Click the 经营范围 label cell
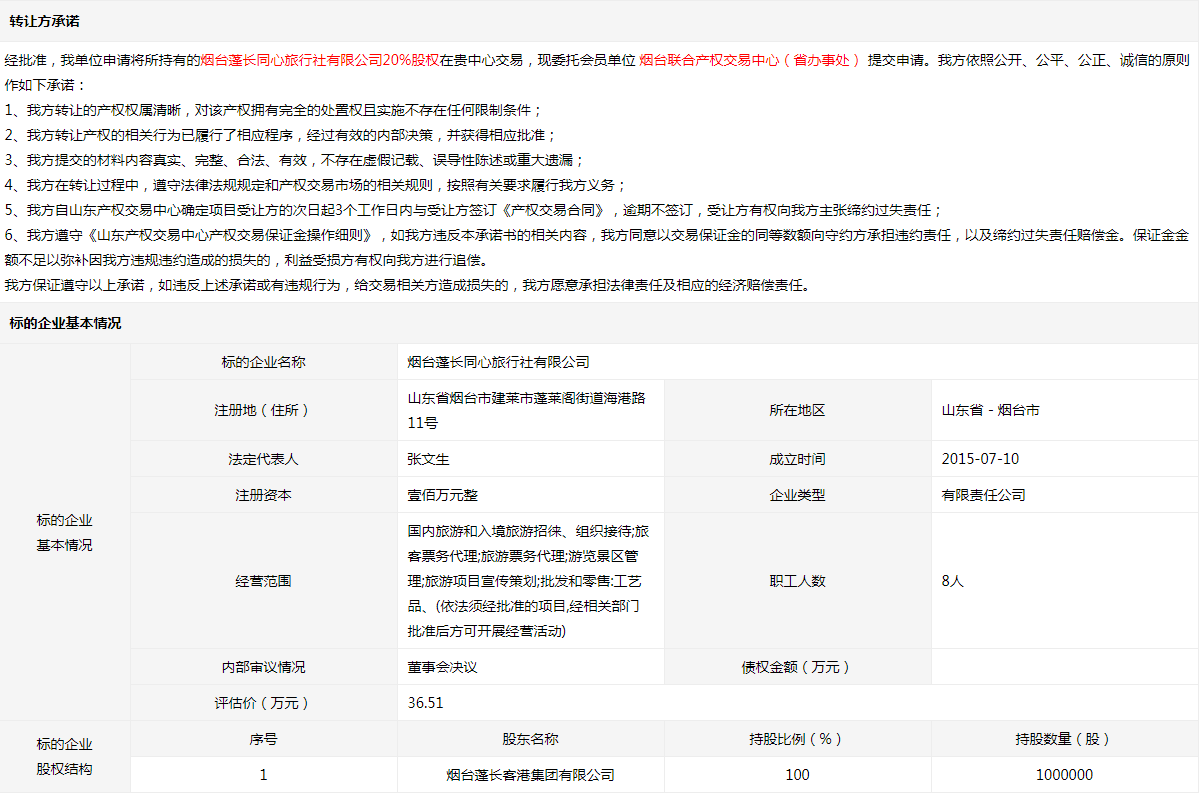The height and width of the screenshot is (793, 1200). point(264,581)
